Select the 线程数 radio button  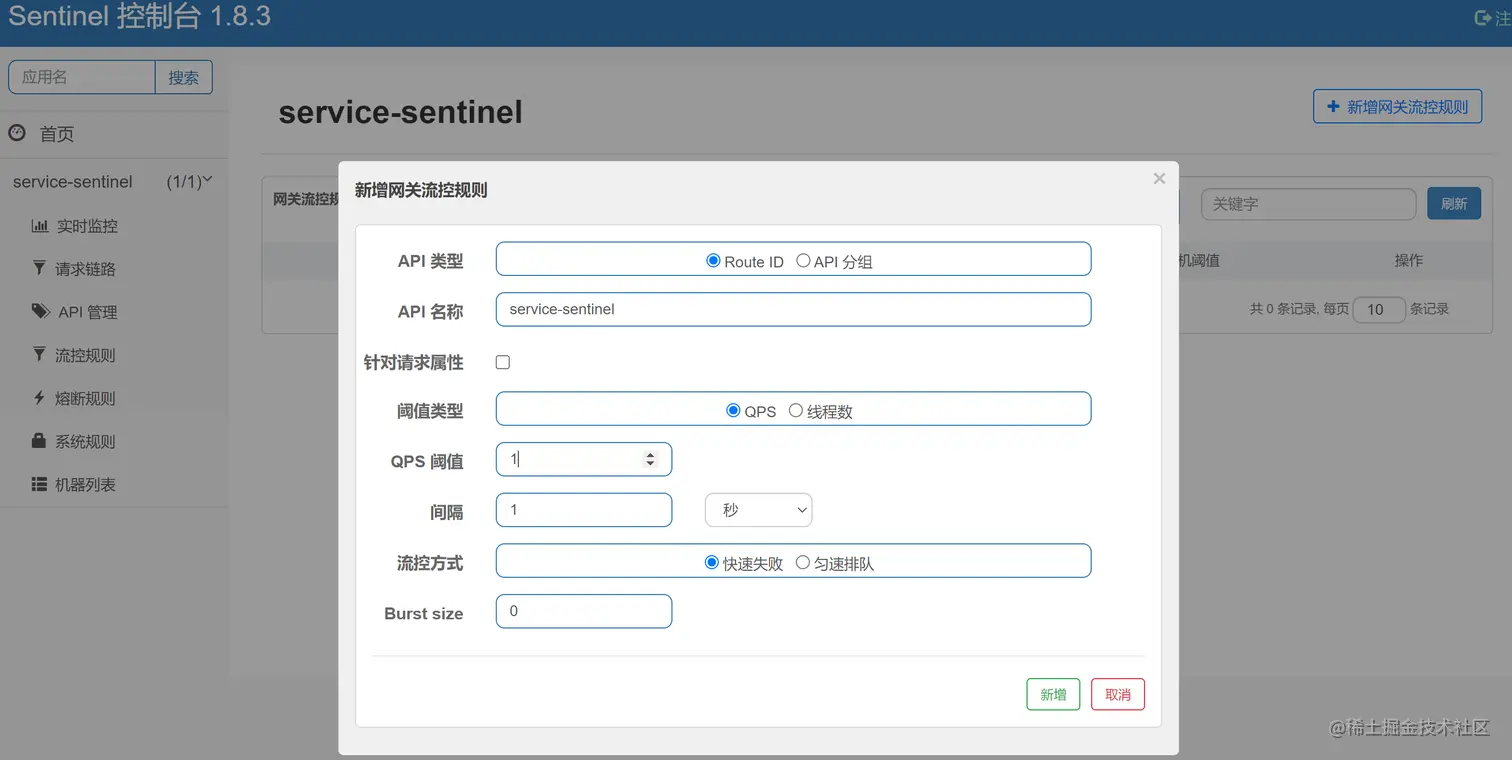tap(796, 410)
